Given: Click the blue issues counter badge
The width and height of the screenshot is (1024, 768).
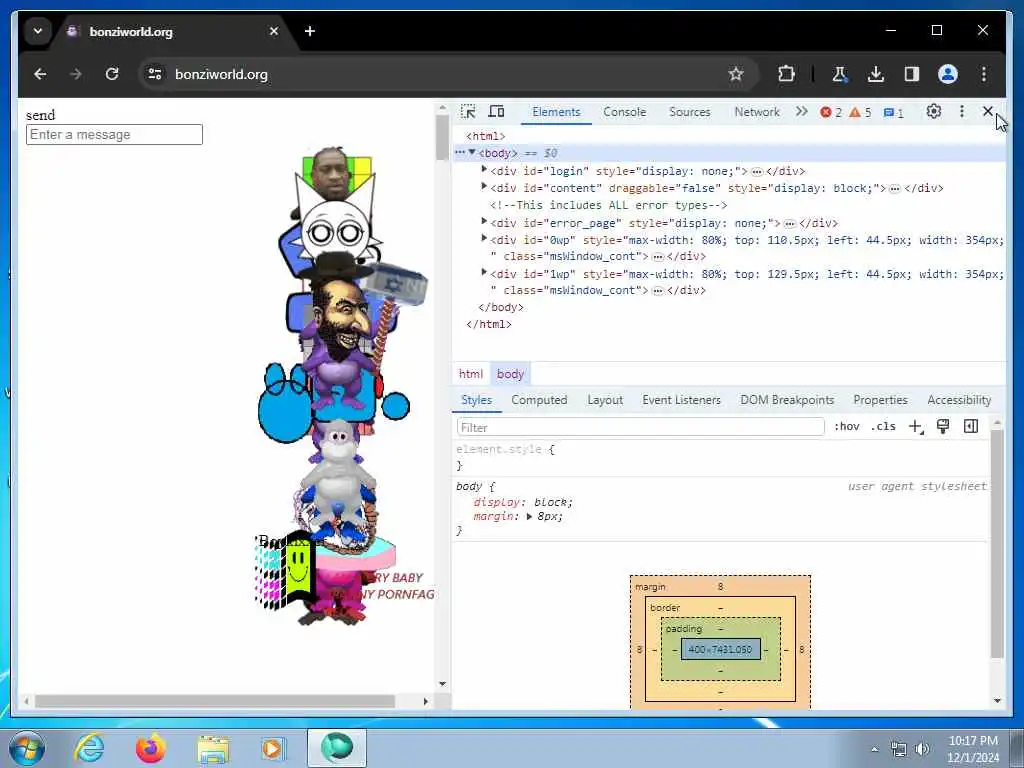Looking at the screenshot, I should tap(893, 113).
